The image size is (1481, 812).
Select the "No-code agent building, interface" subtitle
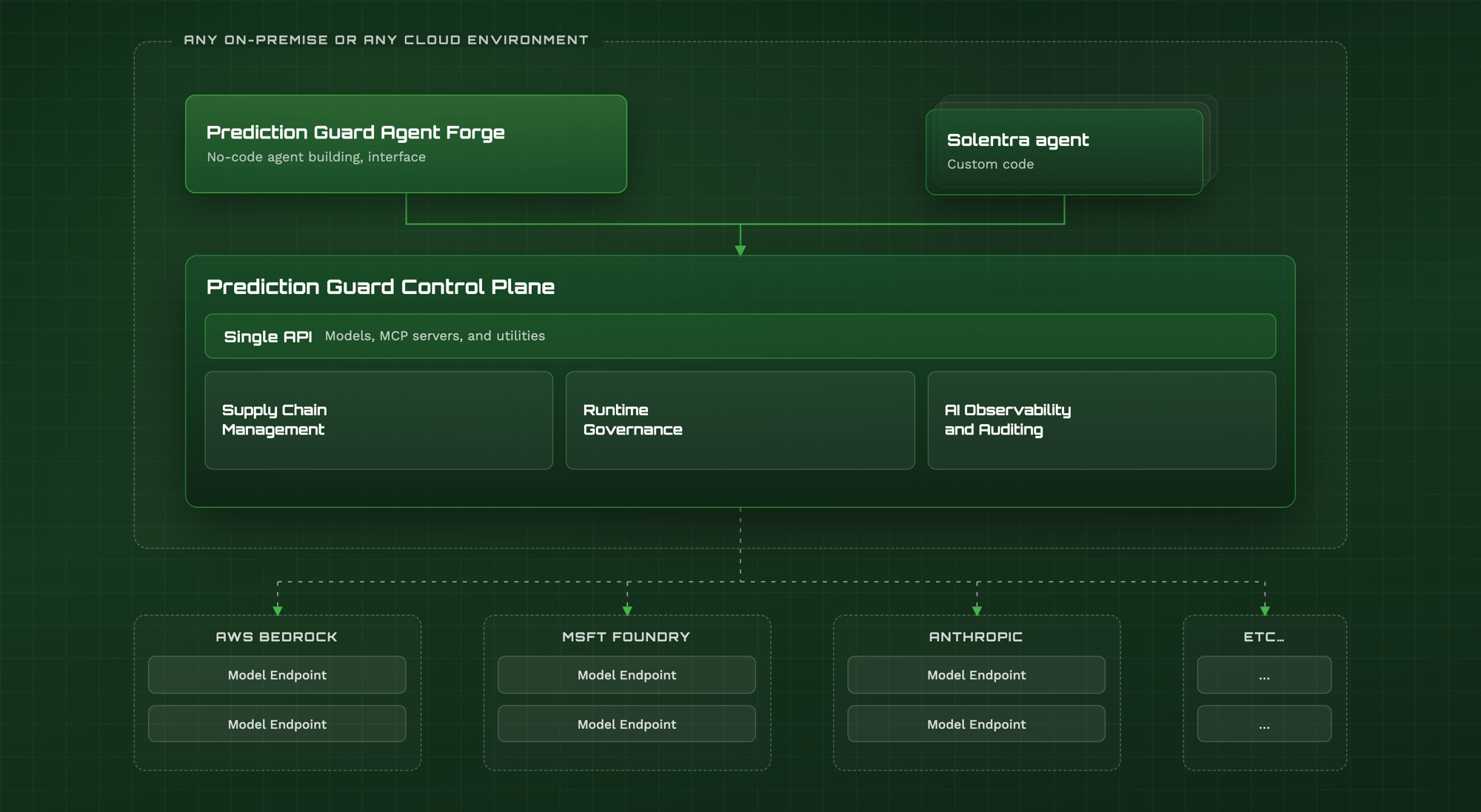tap(316, 157)
